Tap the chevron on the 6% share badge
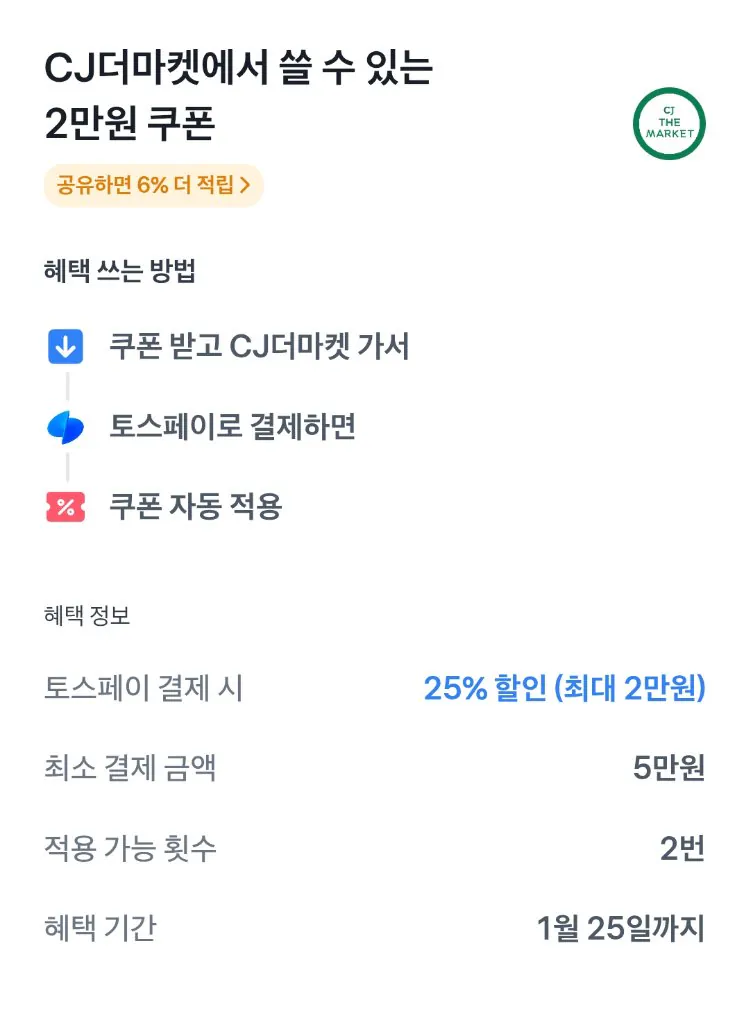The height and width of the screenshot is (1029, 750). [x=245, y=185]
